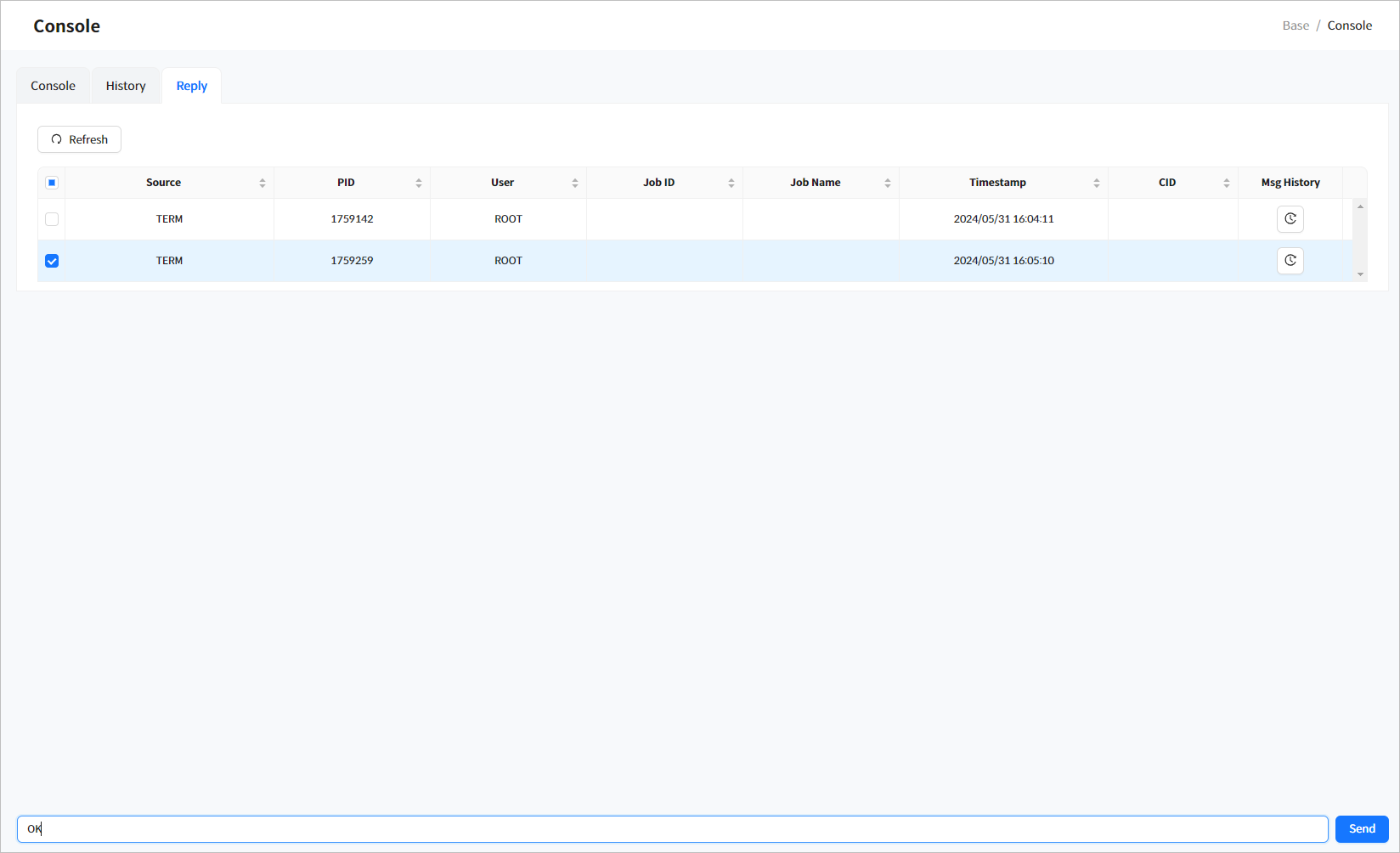Send the reply message

point(1361,829)
